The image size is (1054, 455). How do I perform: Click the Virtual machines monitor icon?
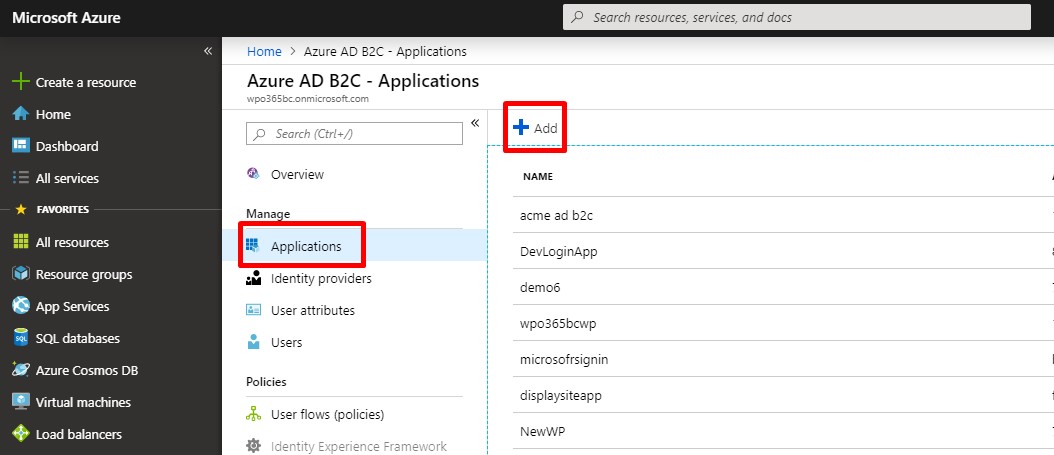point(21,402)
